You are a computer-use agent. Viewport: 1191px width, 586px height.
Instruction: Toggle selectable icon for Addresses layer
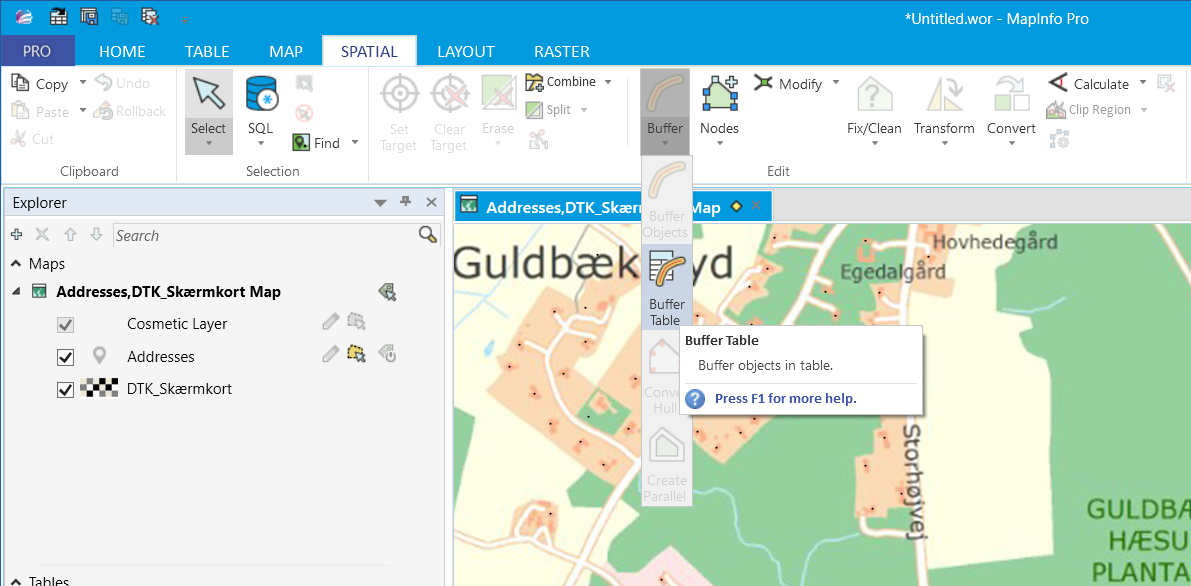point(357,354)
